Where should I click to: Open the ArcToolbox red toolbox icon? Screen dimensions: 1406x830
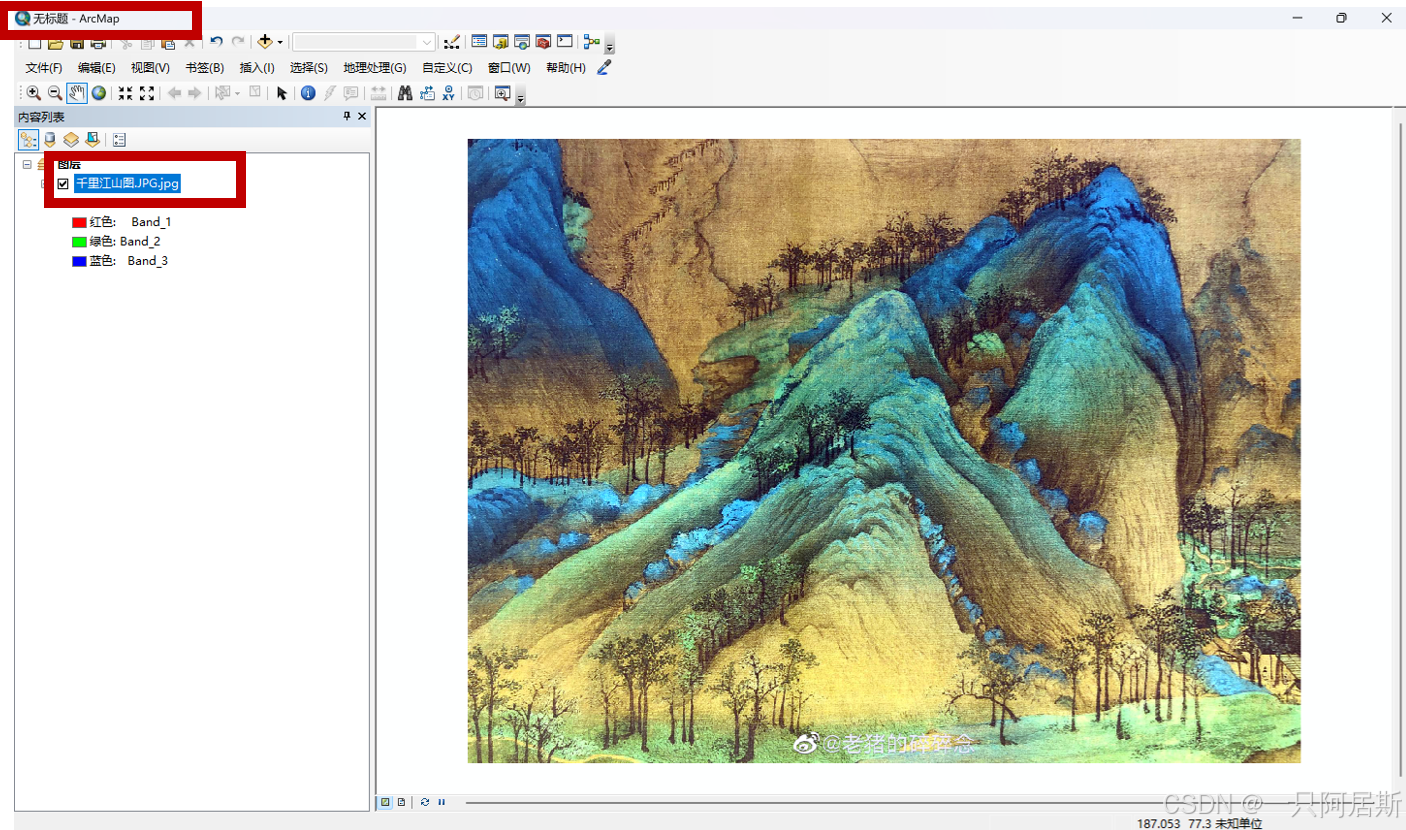(x=543, y=42)
